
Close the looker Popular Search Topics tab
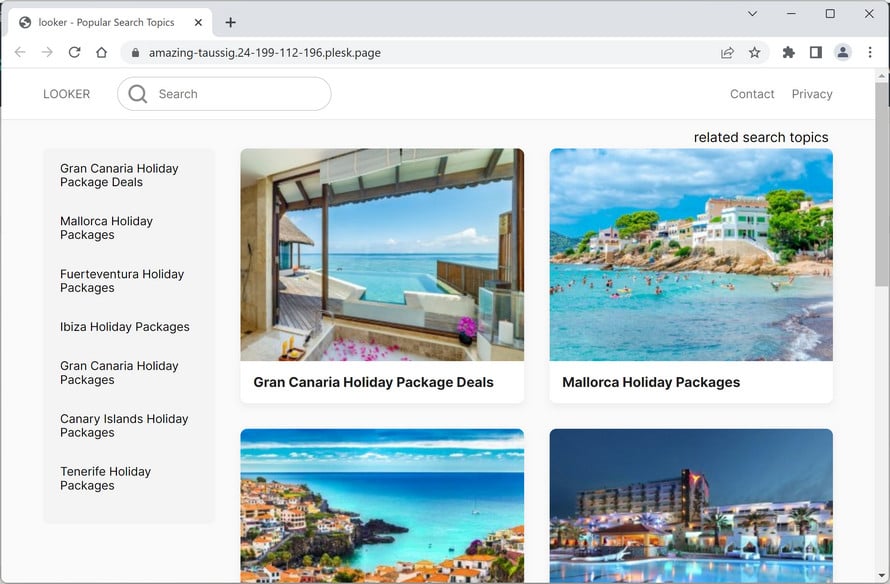click(x=198, y=23)
